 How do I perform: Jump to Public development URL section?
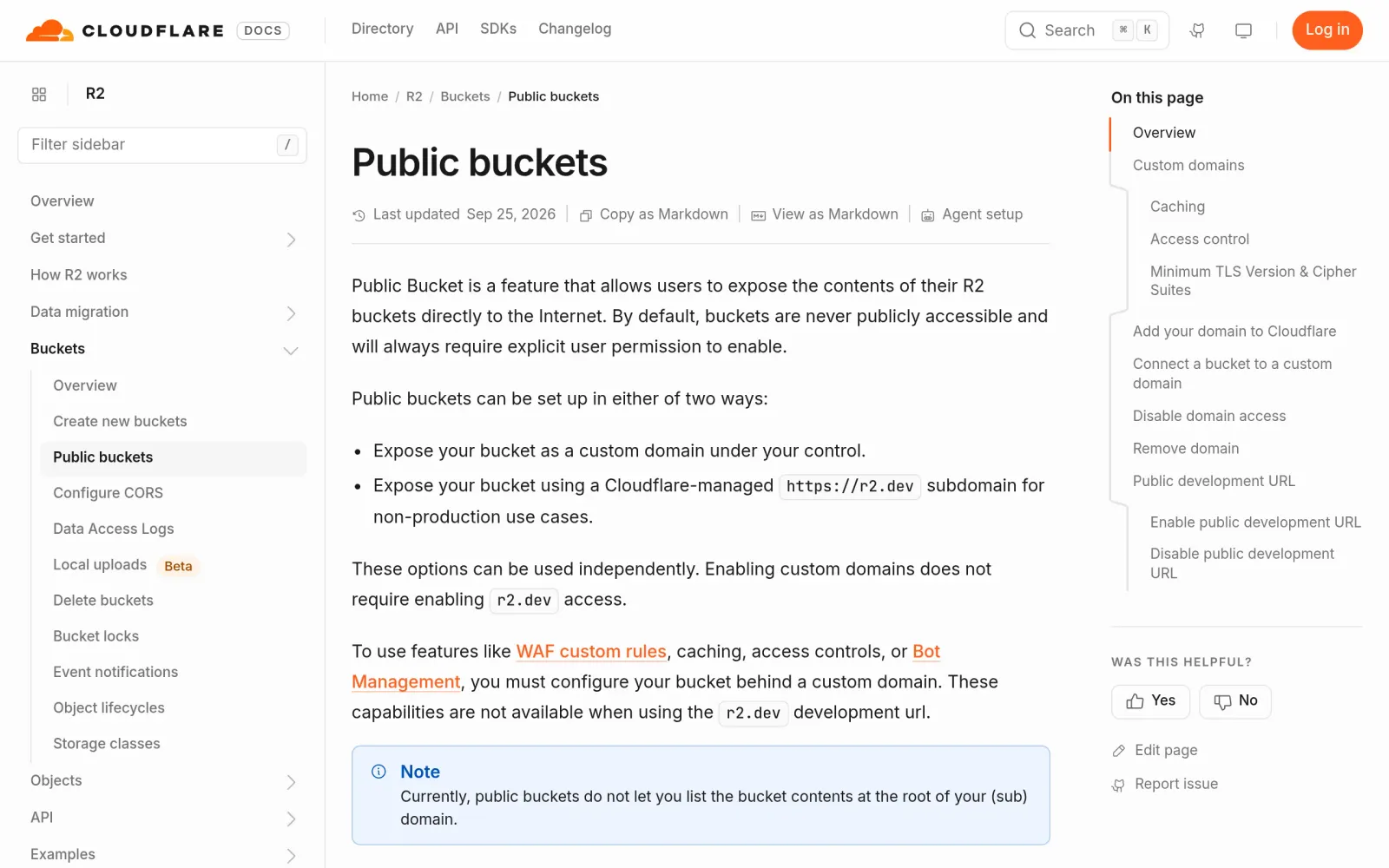coord(1214,481)
